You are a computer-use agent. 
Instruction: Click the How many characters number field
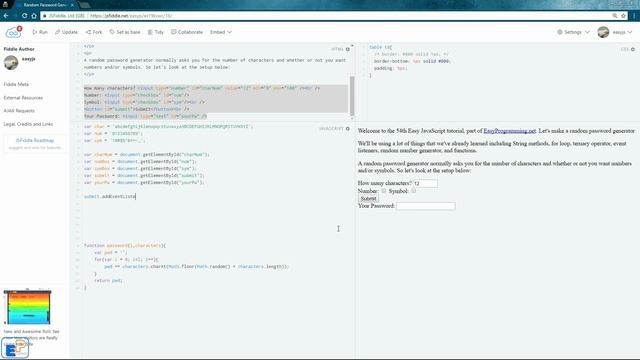(425, 184)
